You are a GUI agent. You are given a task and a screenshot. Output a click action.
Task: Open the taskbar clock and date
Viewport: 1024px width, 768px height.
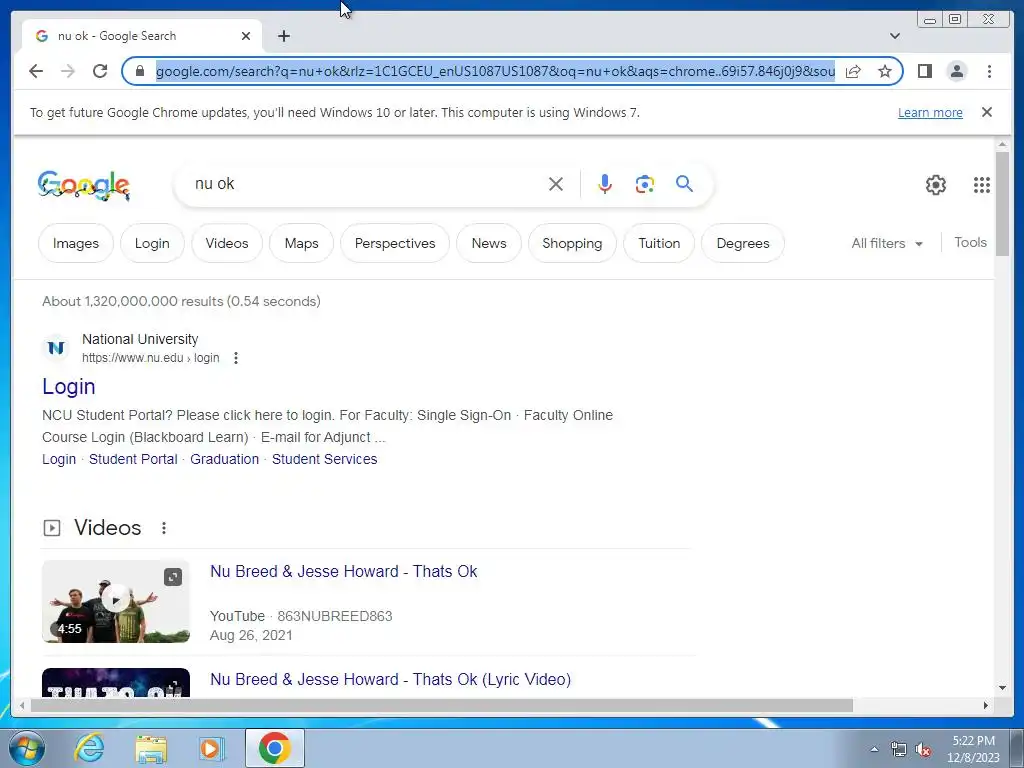pos(973,749)
